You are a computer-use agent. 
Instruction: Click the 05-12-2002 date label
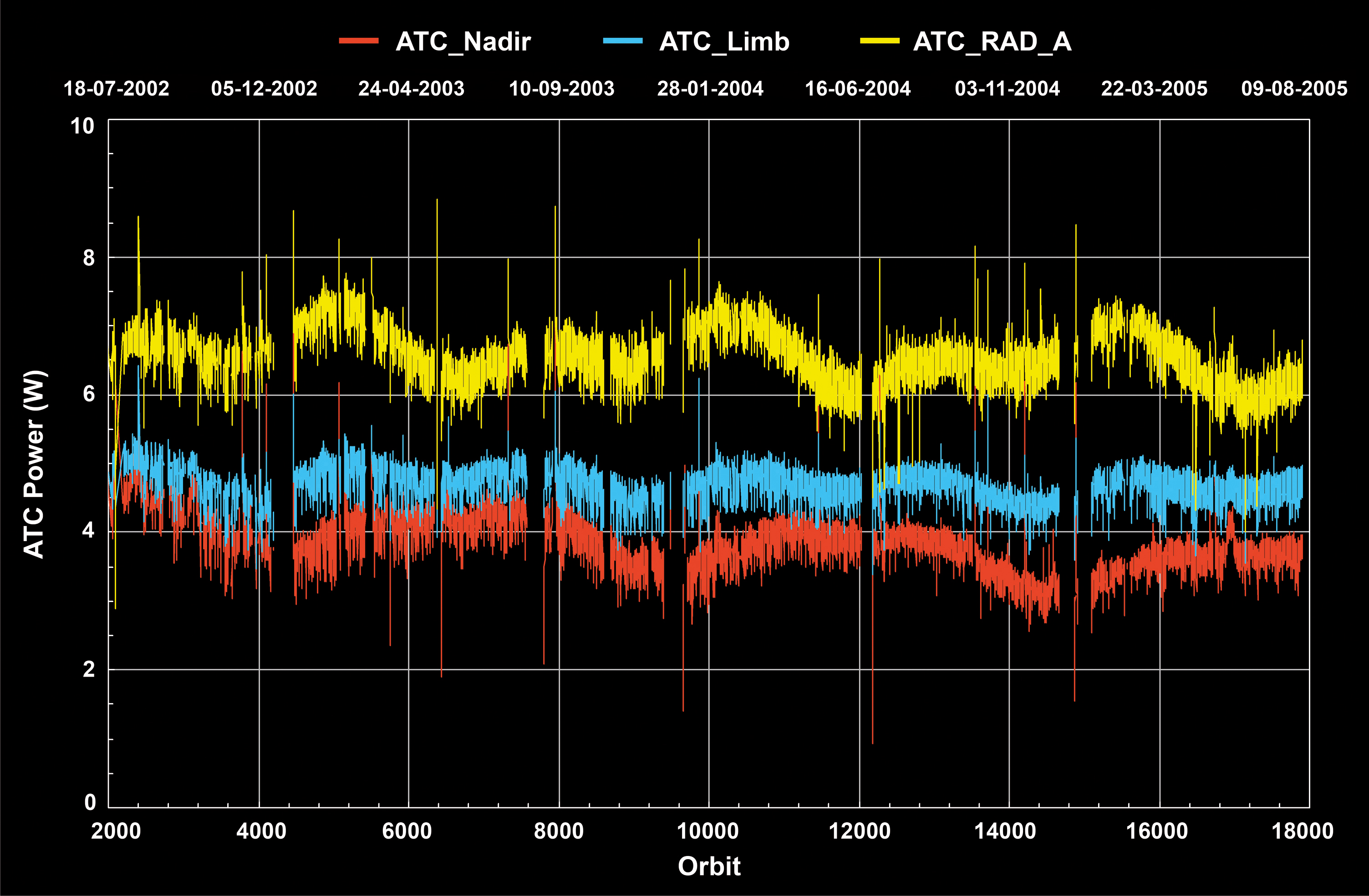click(x=264, y=89)
